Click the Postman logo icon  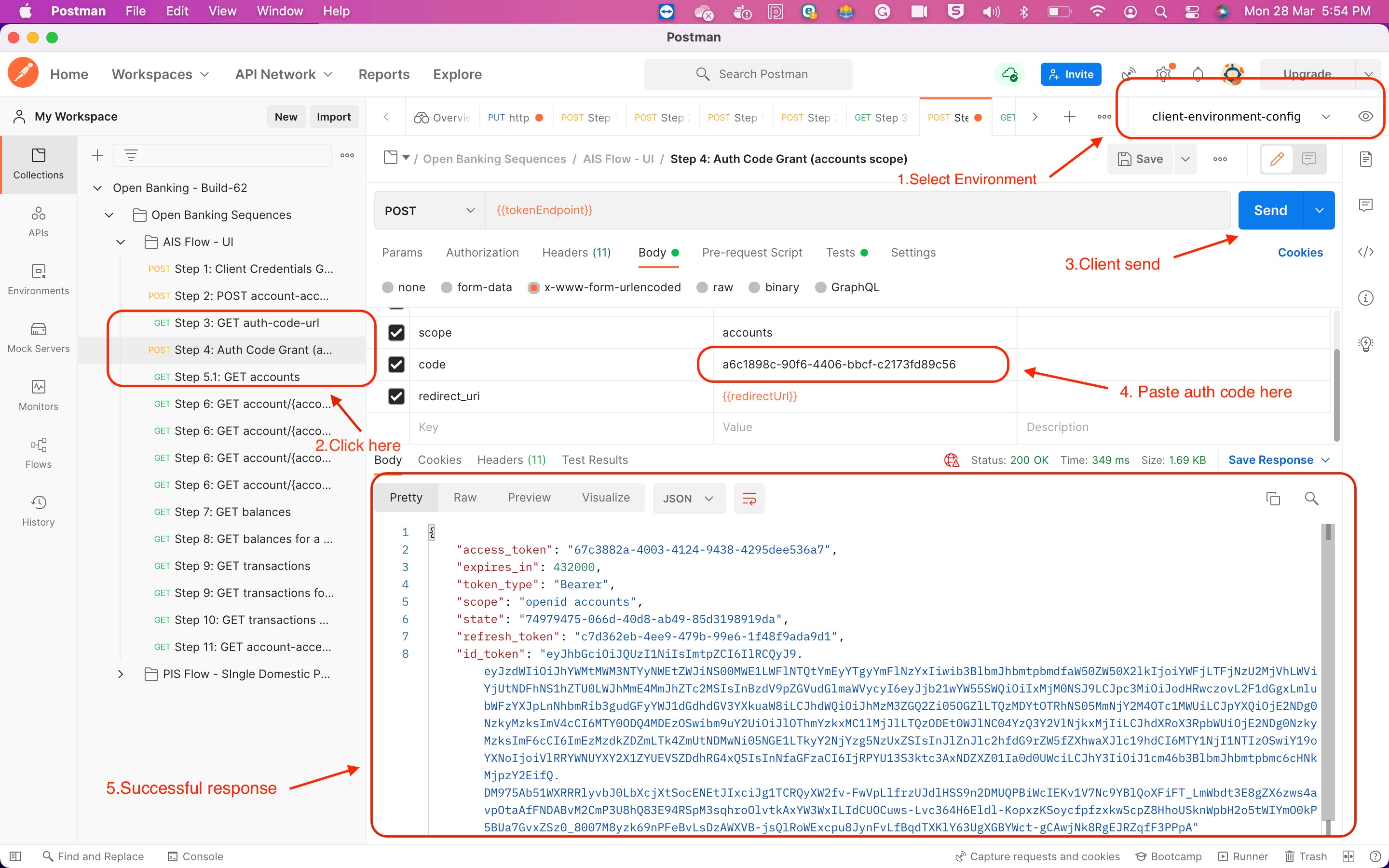tap(24, 73)
